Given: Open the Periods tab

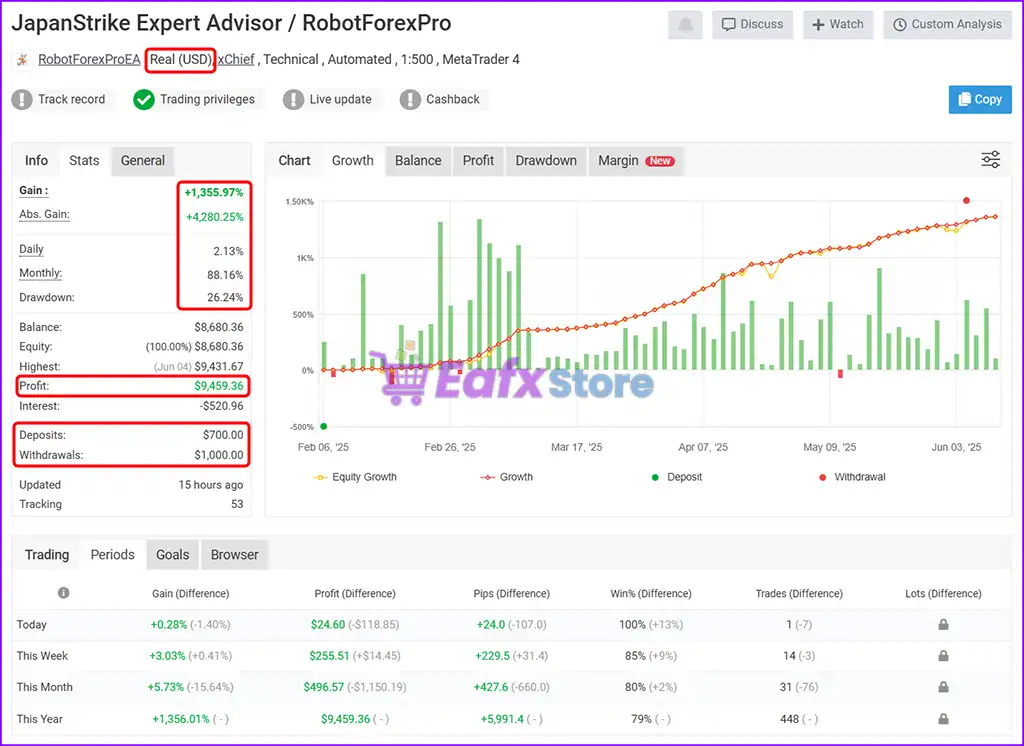Looking at the screenshot, I should (112, 555).
